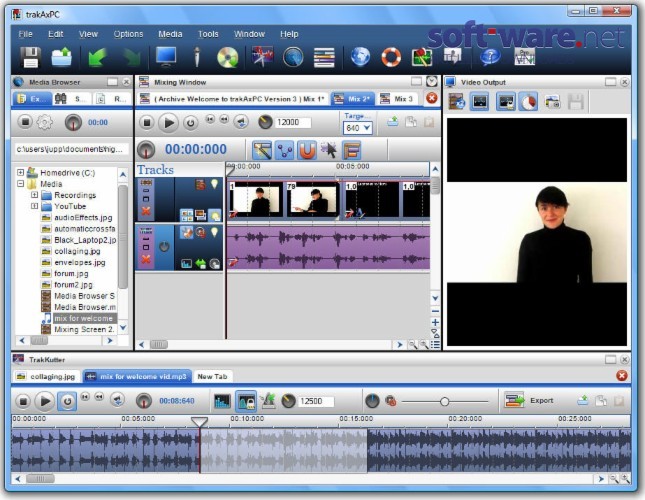The image size is (645, 500).
Task: Click the master volume knob beside 00:00:000
Action: tap(146, 150)
